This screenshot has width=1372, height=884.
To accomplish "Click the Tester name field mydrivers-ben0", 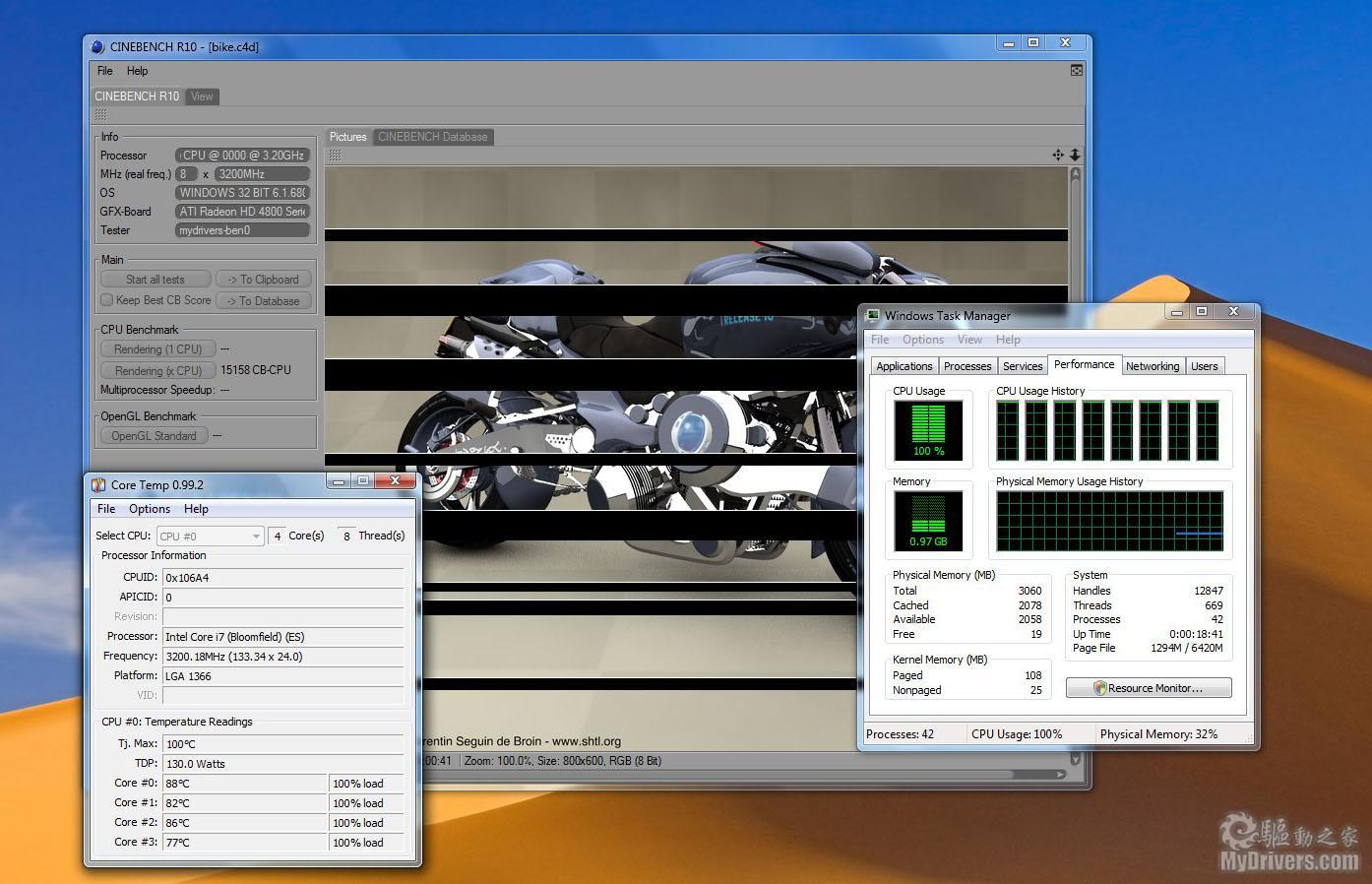I will tap(242, 230).
